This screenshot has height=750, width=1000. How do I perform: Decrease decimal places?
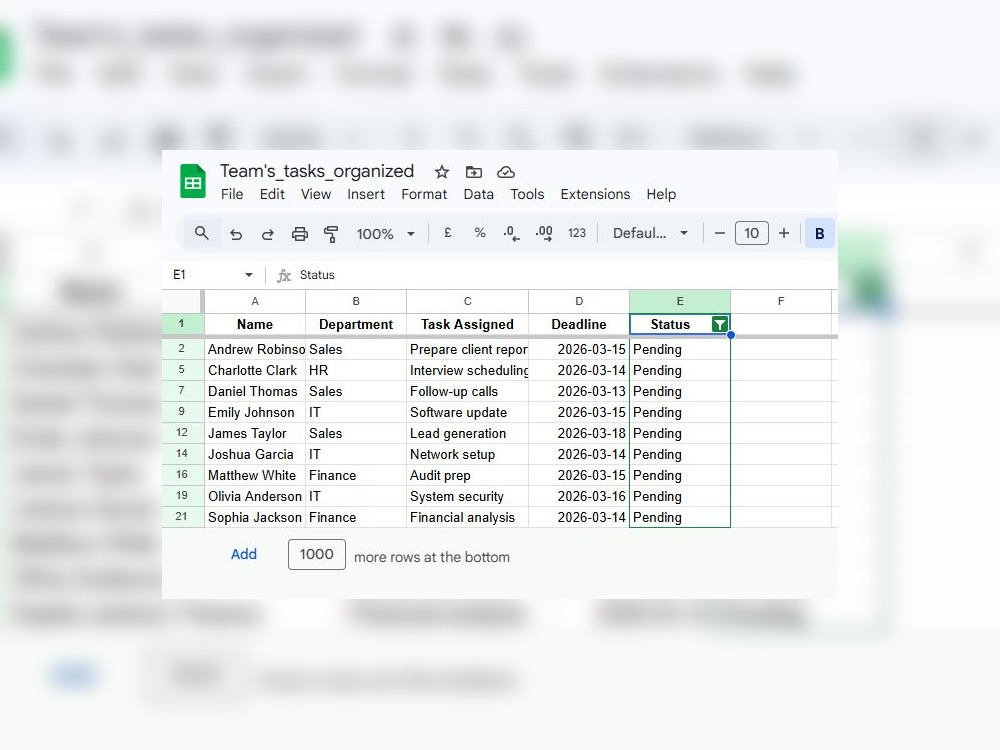(x=511, y=233)
